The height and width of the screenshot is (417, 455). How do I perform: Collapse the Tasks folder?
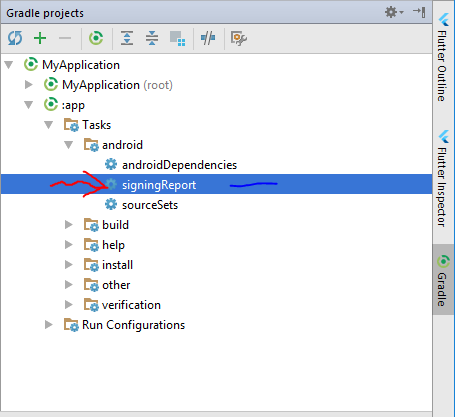click(x=49, y=125)
